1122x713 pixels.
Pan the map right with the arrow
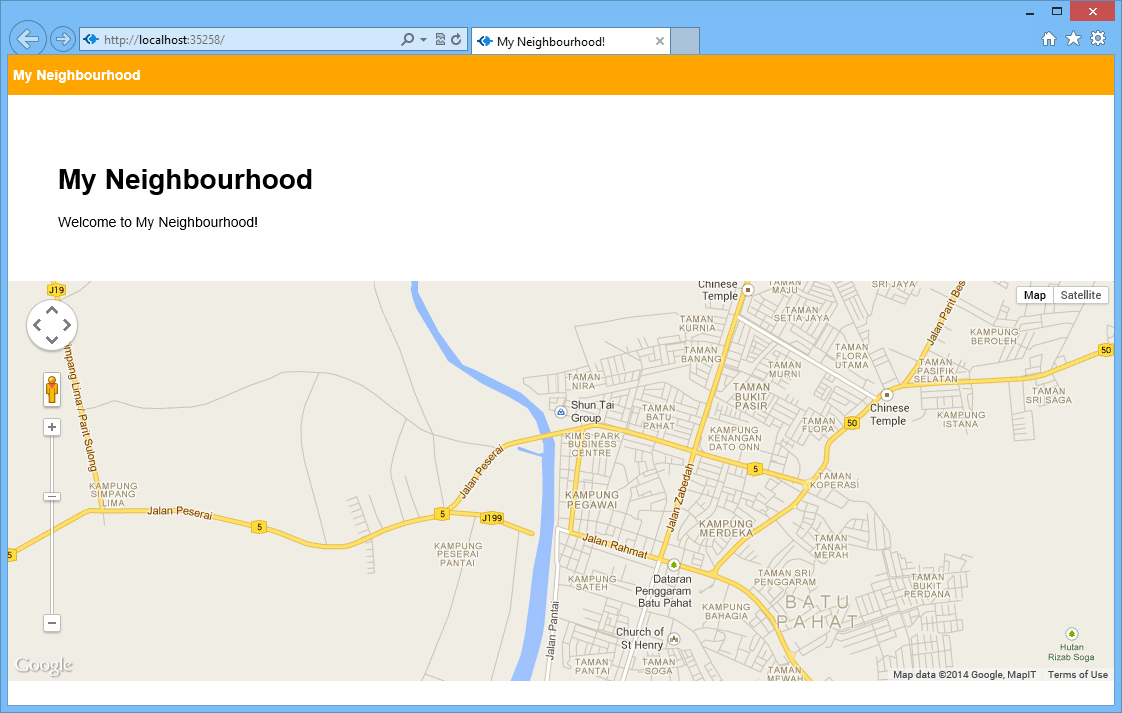(x=67, y=324)
